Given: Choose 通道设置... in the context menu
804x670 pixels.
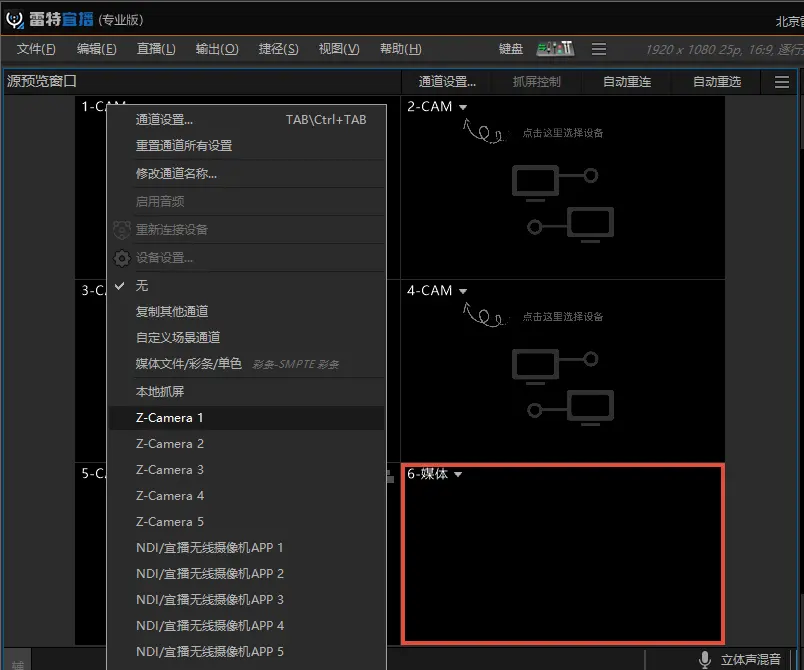Looking at the screenshot, I should (x=247, y=119).
